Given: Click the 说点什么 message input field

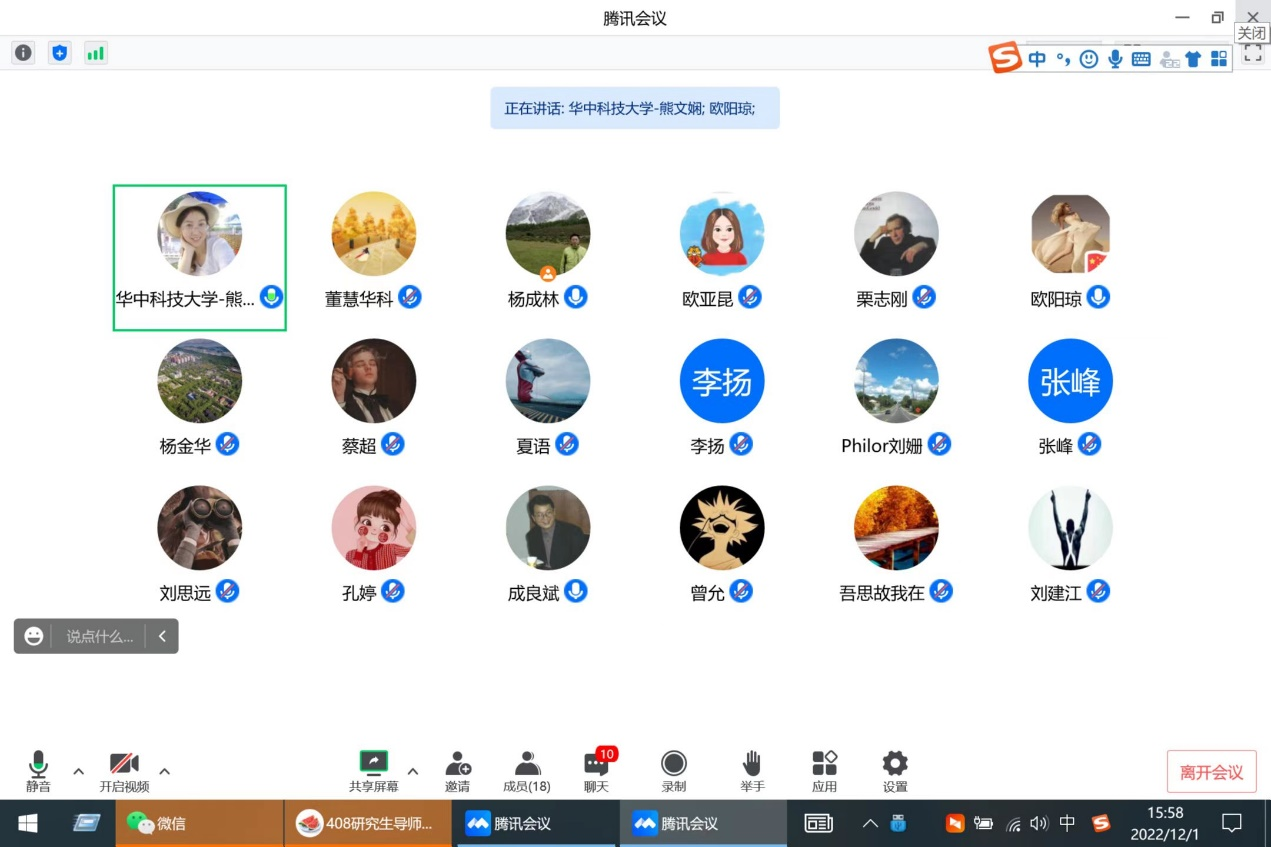Looking at the screenshot, I should click(99, 636).
